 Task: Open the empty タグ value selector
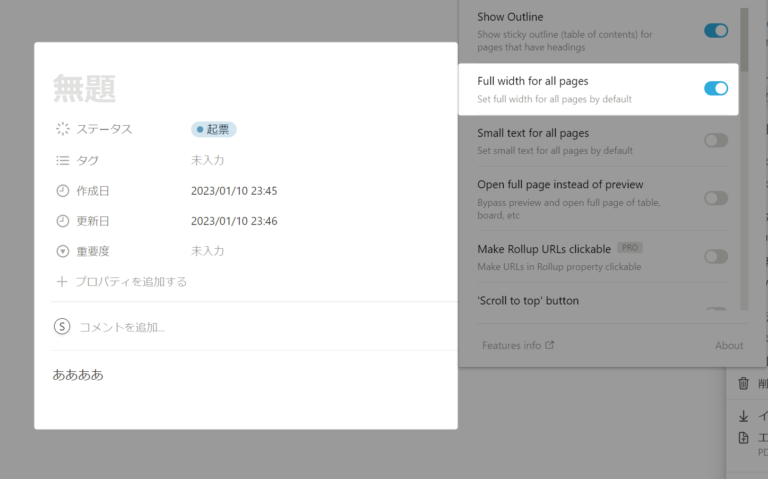(208, 160)
